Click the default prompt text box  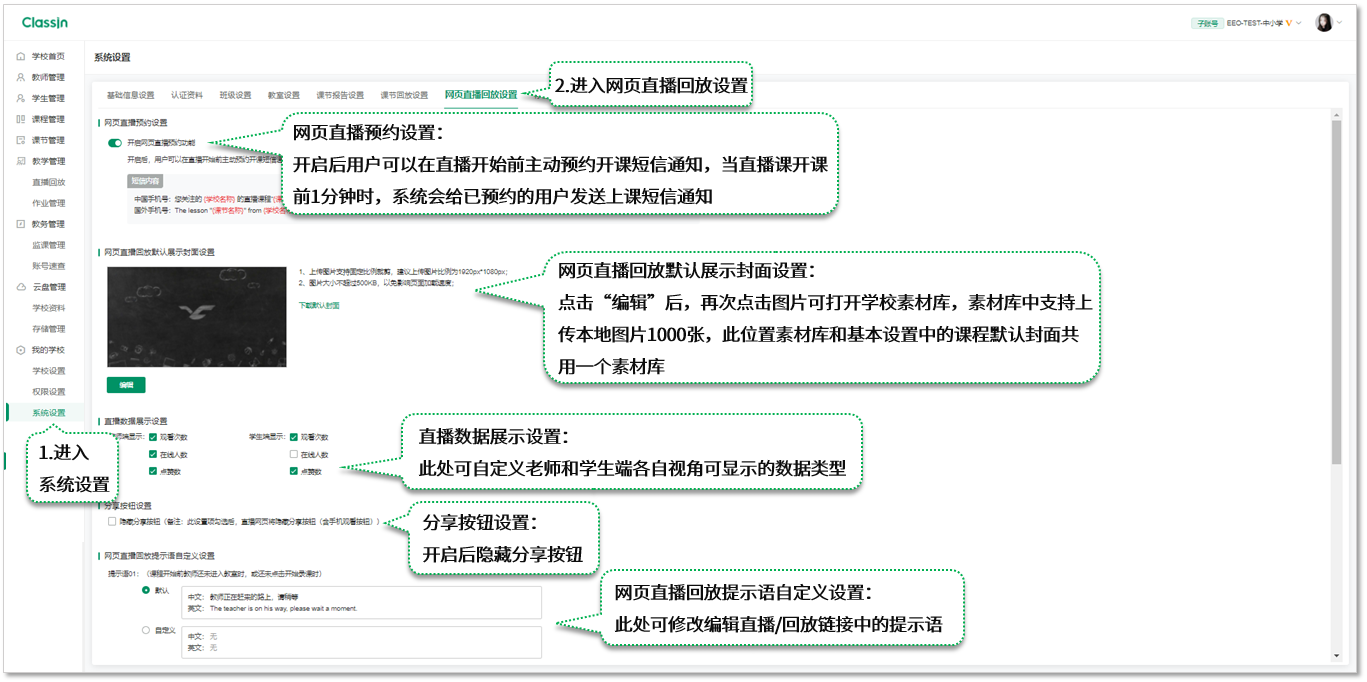(x=362, y=602)
